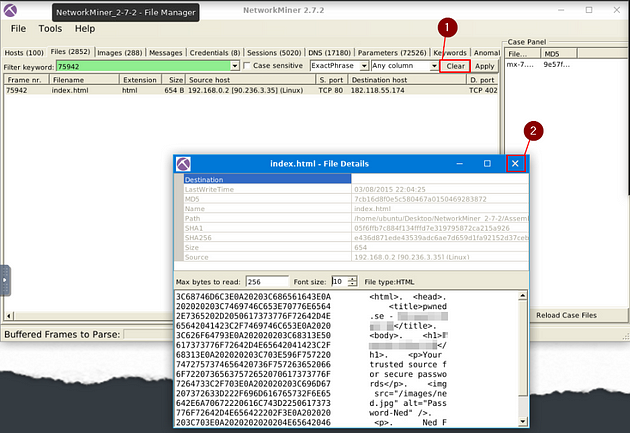The width and height of the screenshot is (630, 433).
Task: Sort by the Size column header
Action: tap(174, 80)
